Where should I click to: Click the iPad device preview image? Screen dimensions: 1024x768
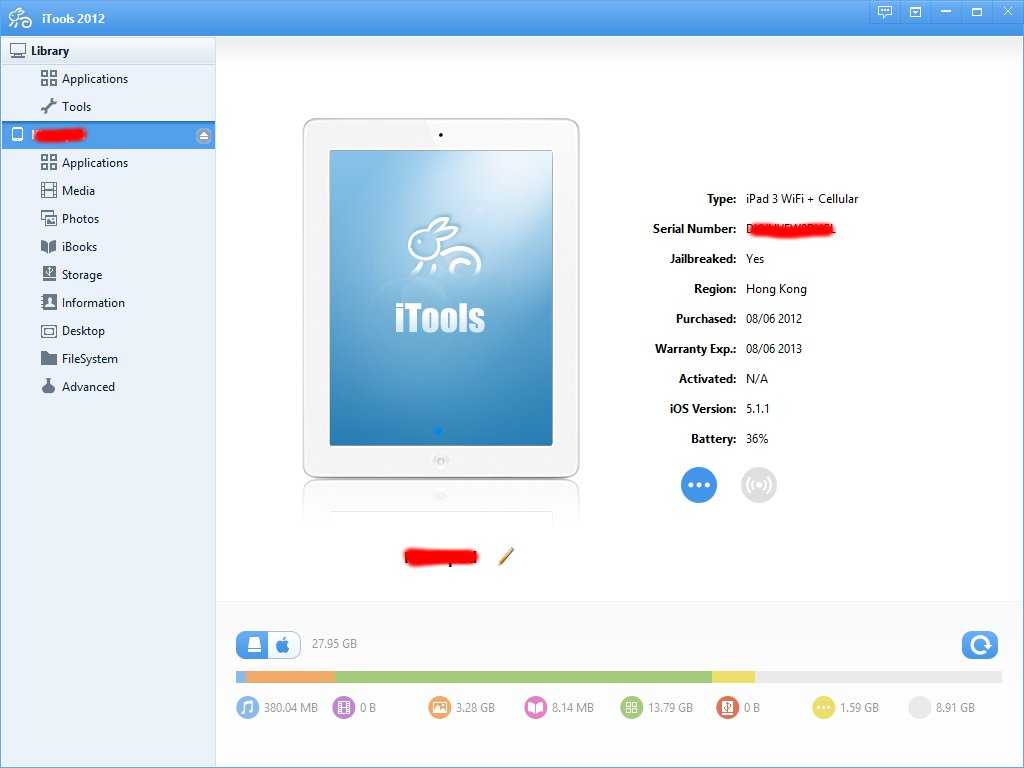pyautogui.click(x=441, y=298)
